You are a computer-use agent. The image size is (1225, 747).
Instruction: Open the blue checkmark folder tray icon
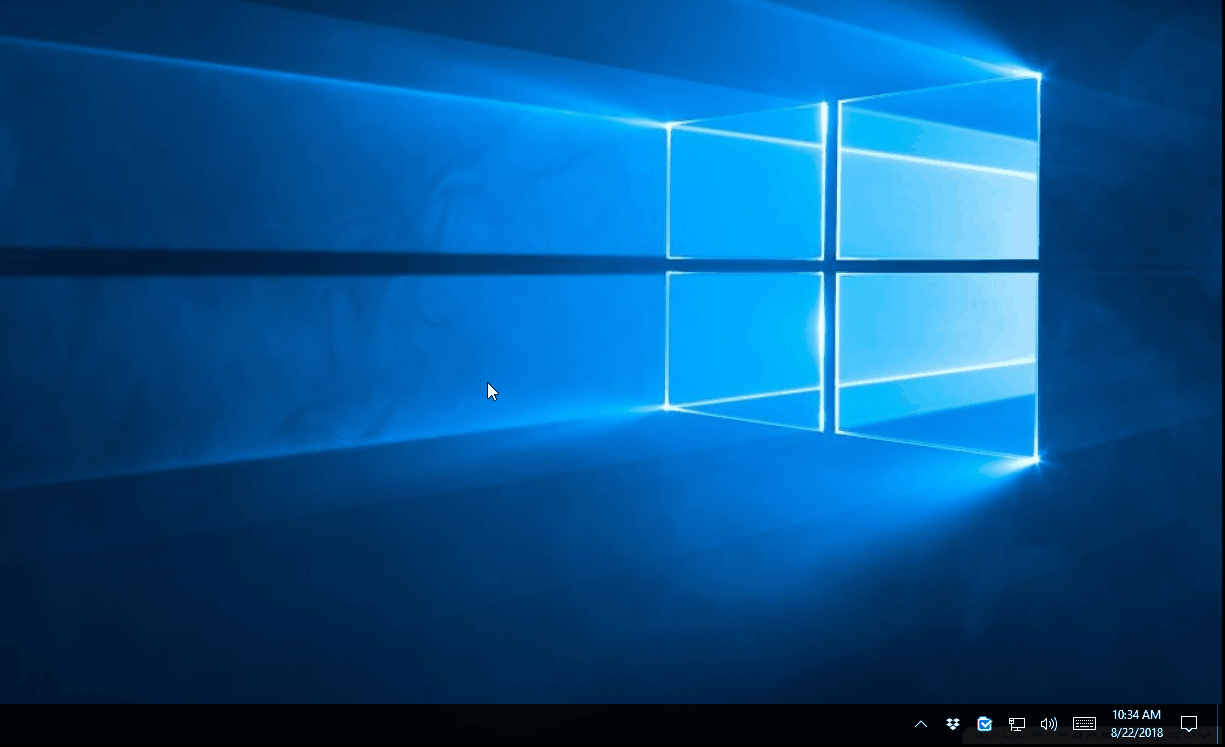pyautogui.click(x=985, y=724)
